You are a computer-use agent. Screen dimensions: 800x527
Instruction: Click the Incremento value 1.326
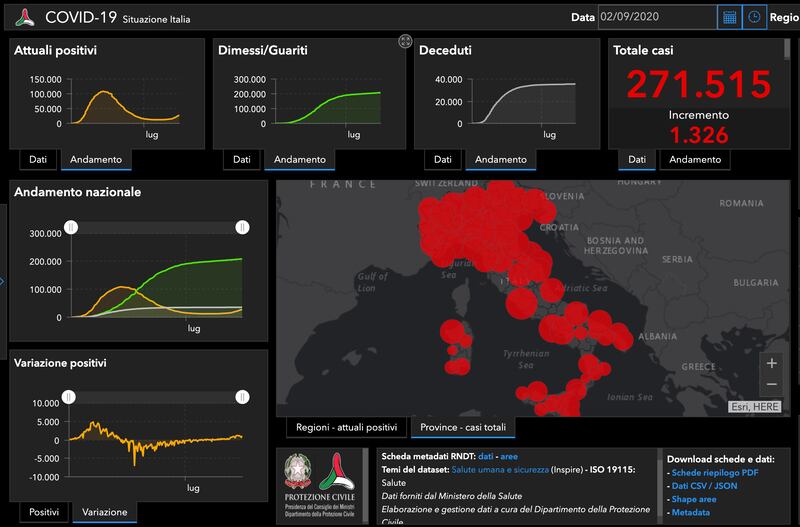point(698,135)
